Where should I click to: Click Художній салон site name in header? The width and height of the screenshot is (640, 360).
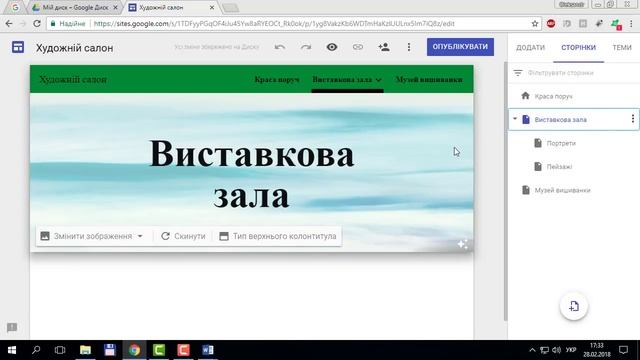pos(73,80)
